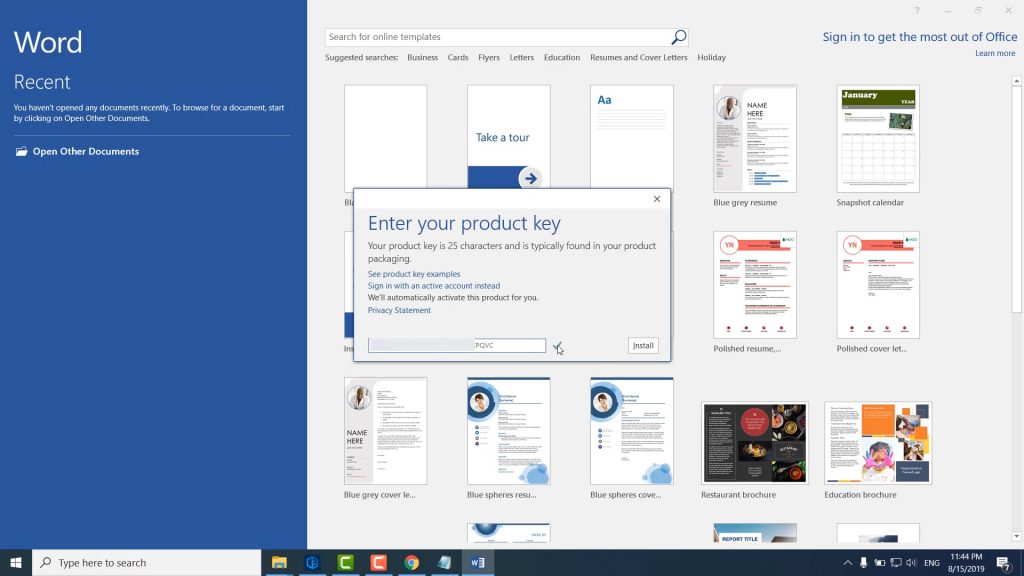Click the Word help question mark icon
The width and height of the screenshot is (1024, 576).
coord(917,10)
